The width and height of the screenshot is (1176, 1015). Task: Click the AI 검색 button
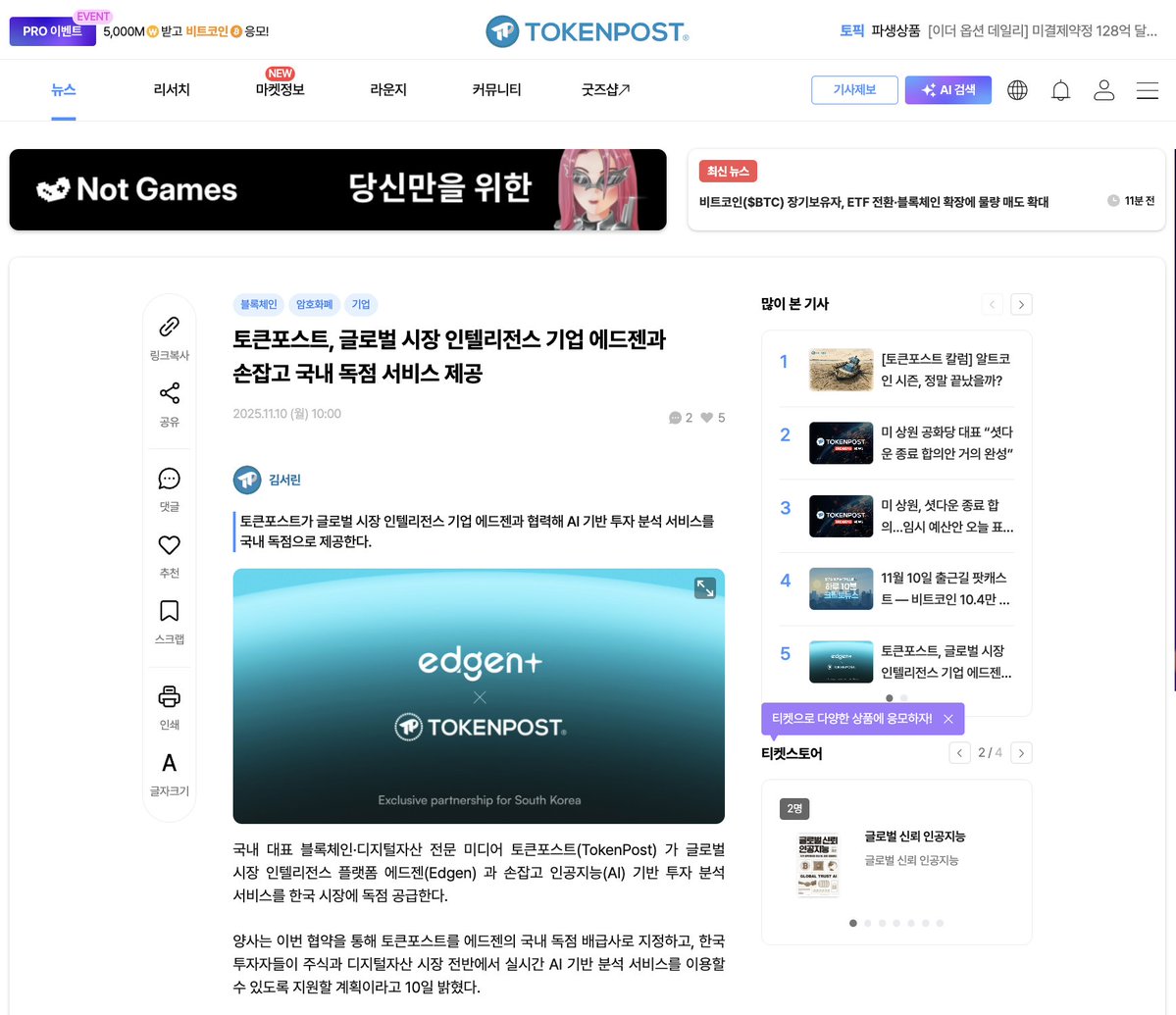pos(948,90)
